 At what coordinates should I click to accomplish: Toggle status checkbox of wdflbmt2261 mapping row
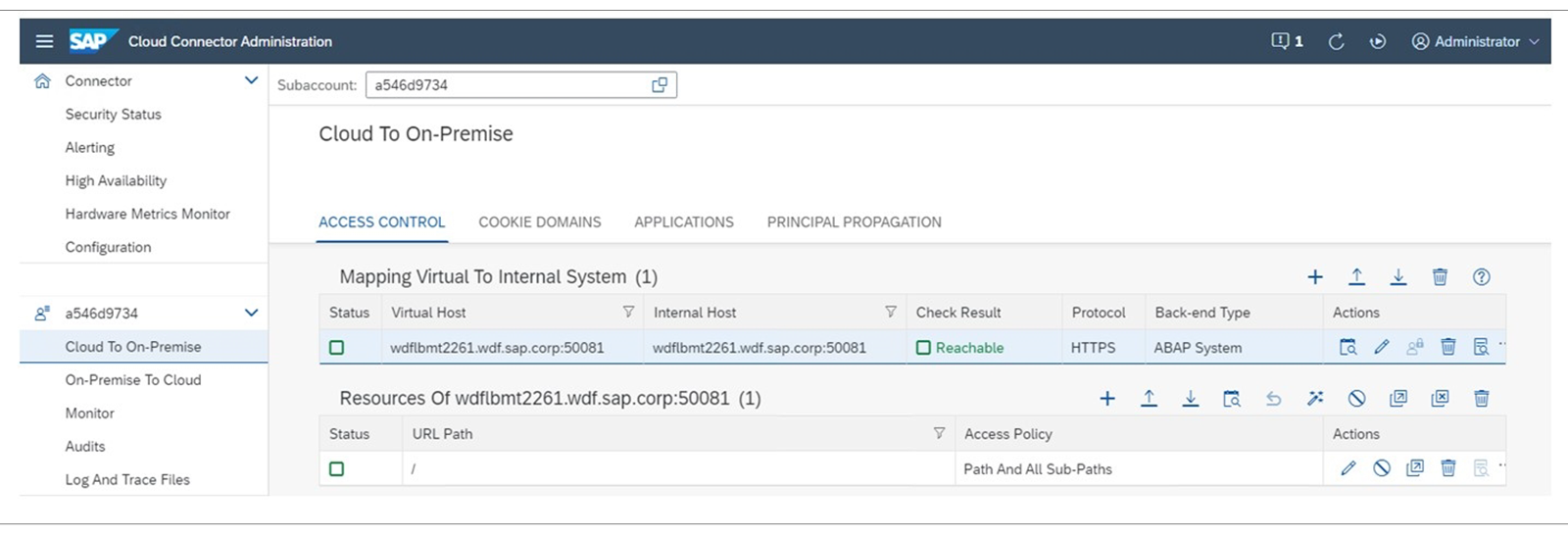tap(336, 348)
